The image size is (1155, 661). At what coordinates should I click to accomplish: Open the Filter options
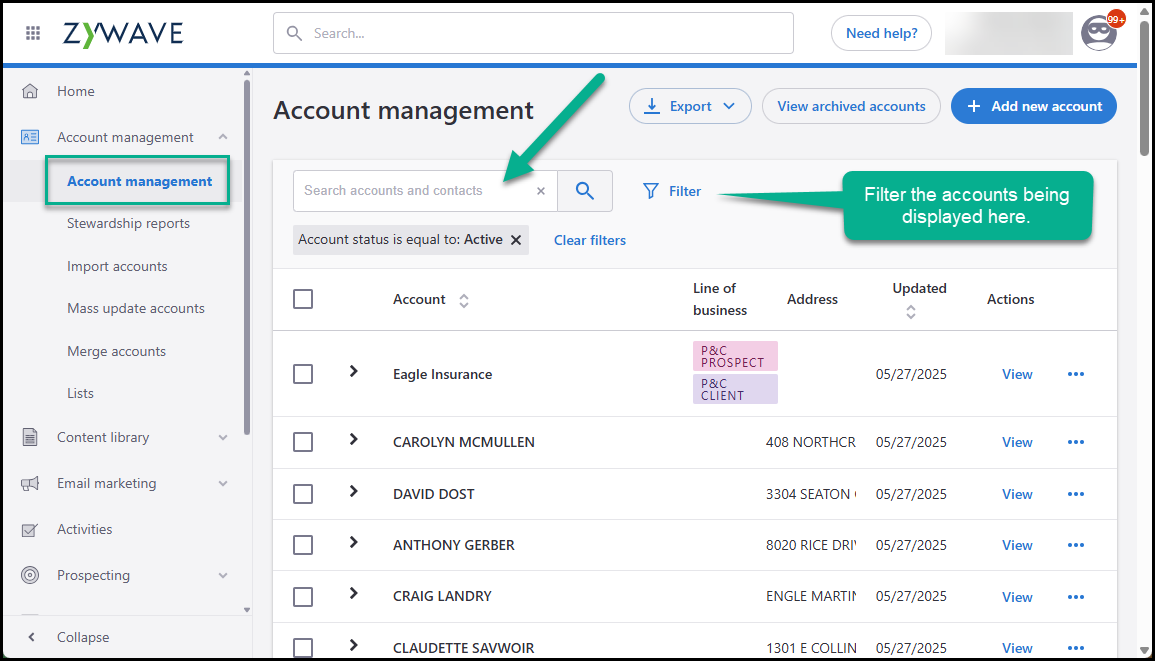[672, 192]
